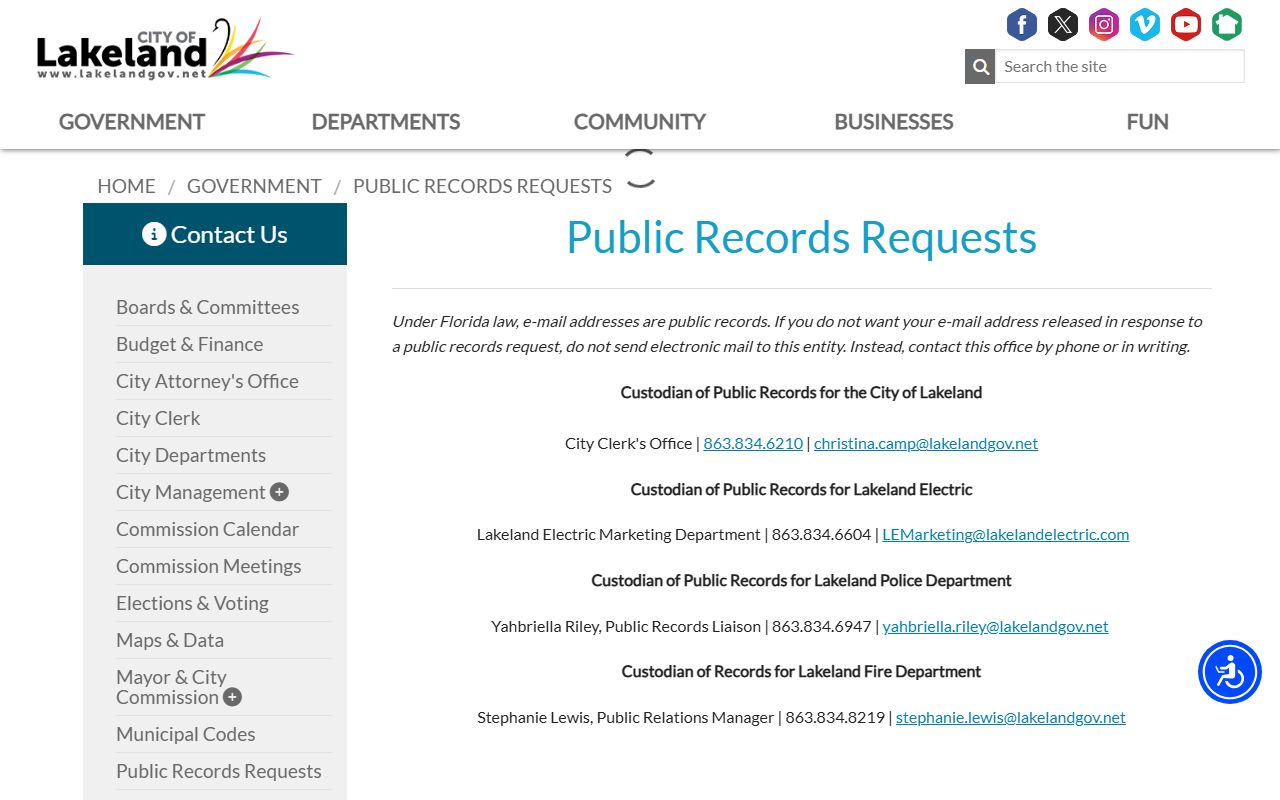Open the Facebook social icon
Screen dimensions: 1280x800
pos(1022,24)
